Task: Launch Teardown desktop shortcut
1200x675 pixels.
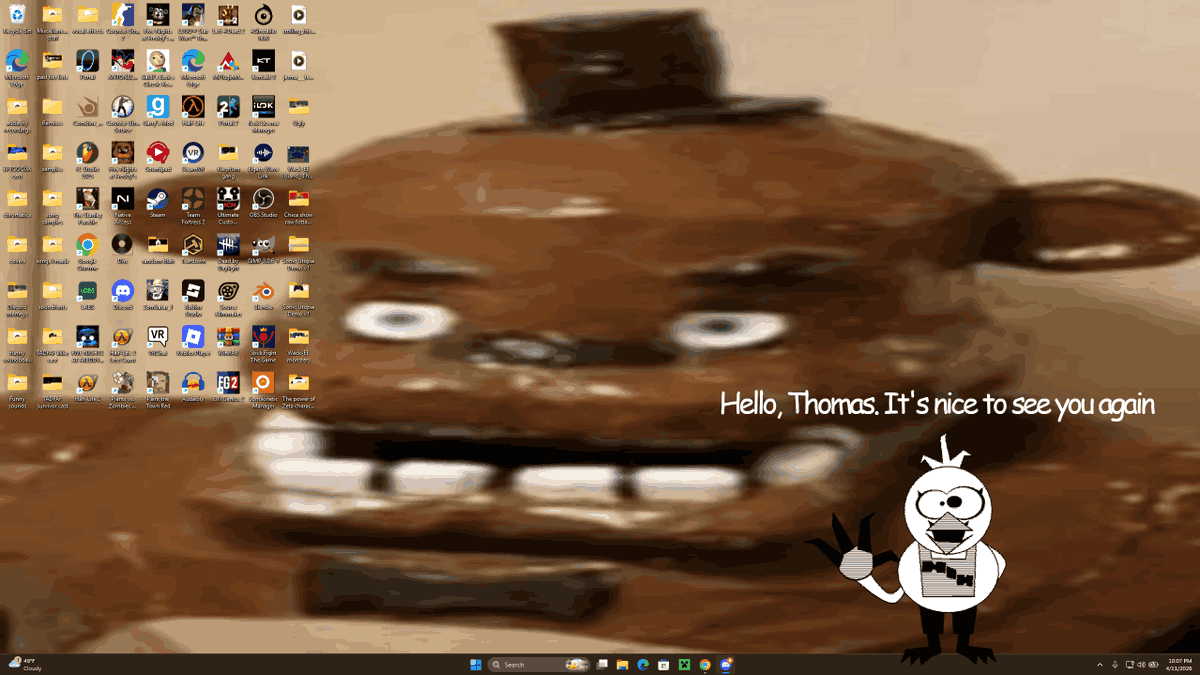Action: pyautogui.click(x=193, y=249)
